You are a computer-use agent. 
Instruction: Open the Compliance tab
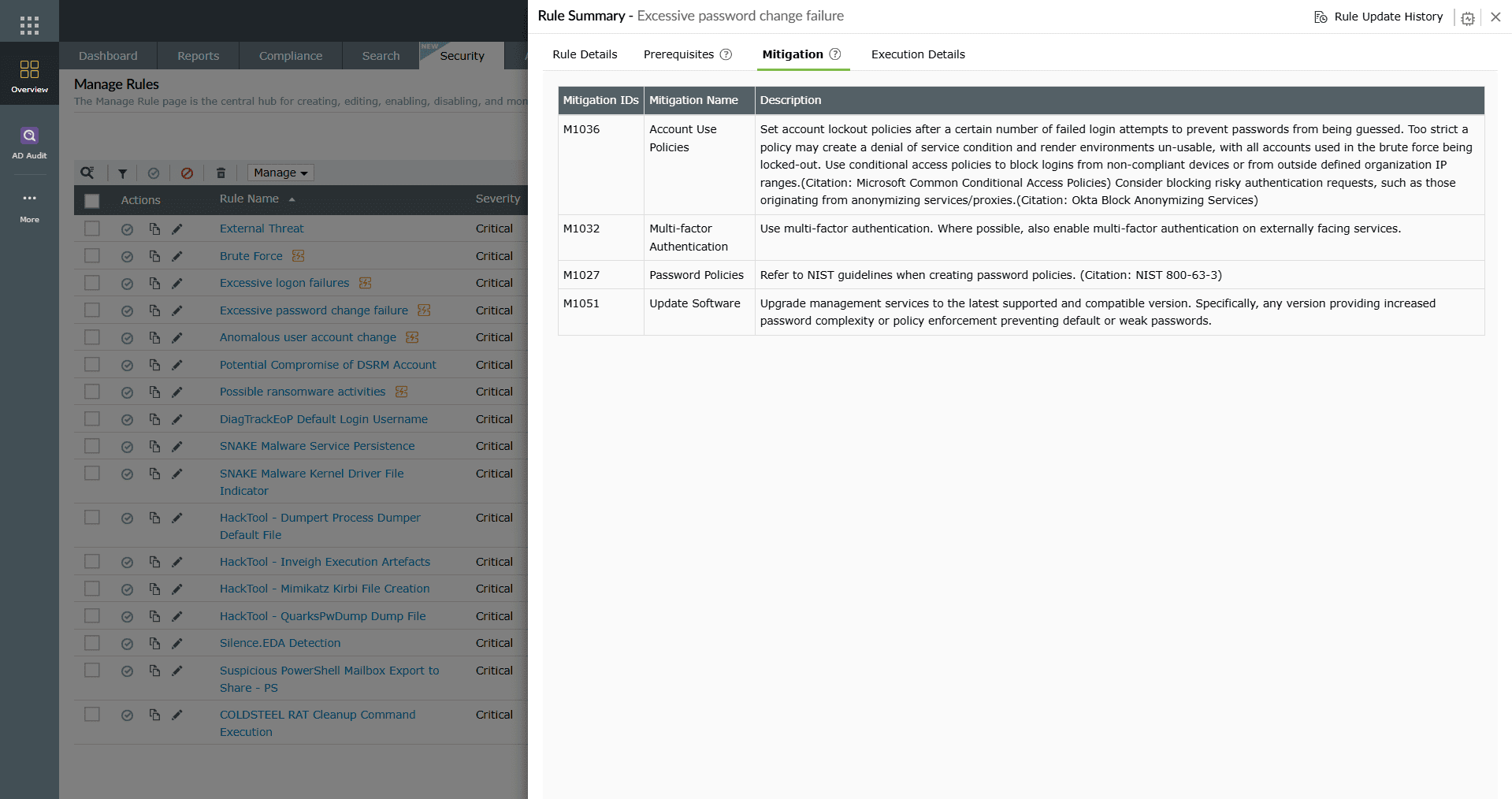coord(291,56)
